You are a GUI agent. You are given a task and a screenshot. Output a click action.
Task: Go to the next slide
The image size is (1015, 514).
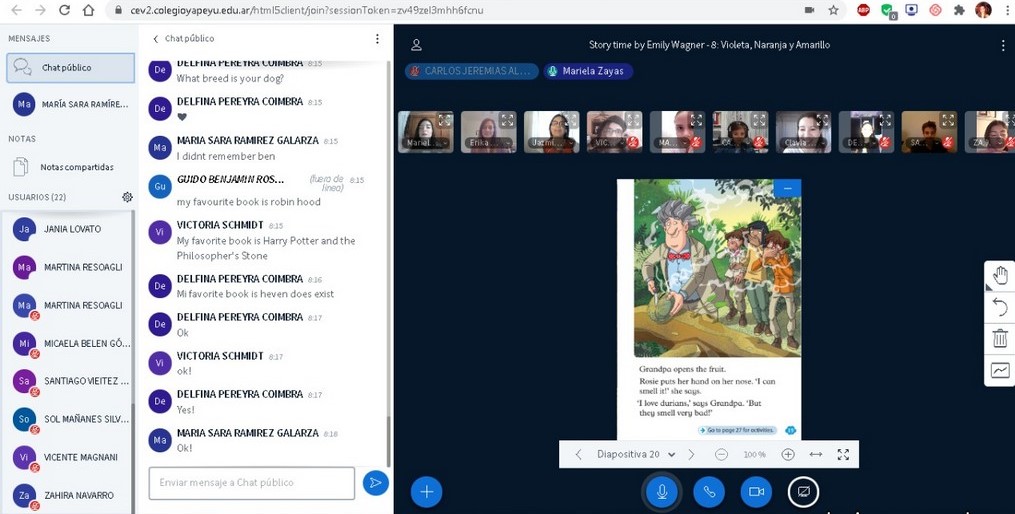coord(691,454)
